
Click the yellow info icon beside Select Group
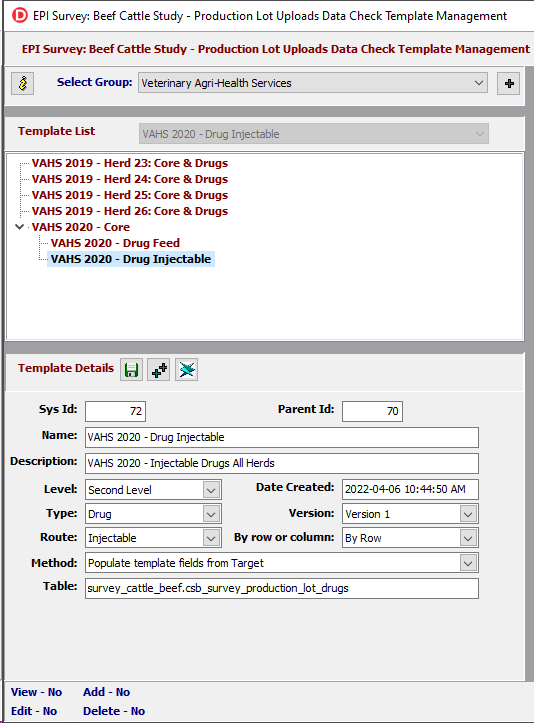[23, 83]
